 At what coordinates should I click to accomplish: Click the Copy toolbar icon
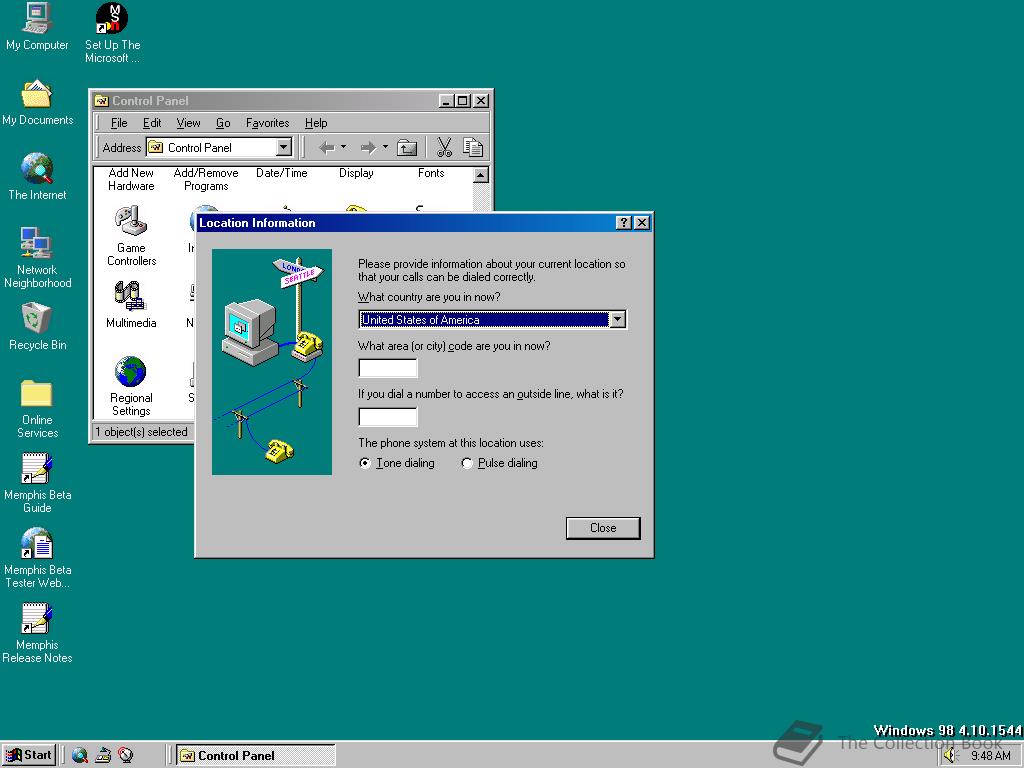(473, 148)
